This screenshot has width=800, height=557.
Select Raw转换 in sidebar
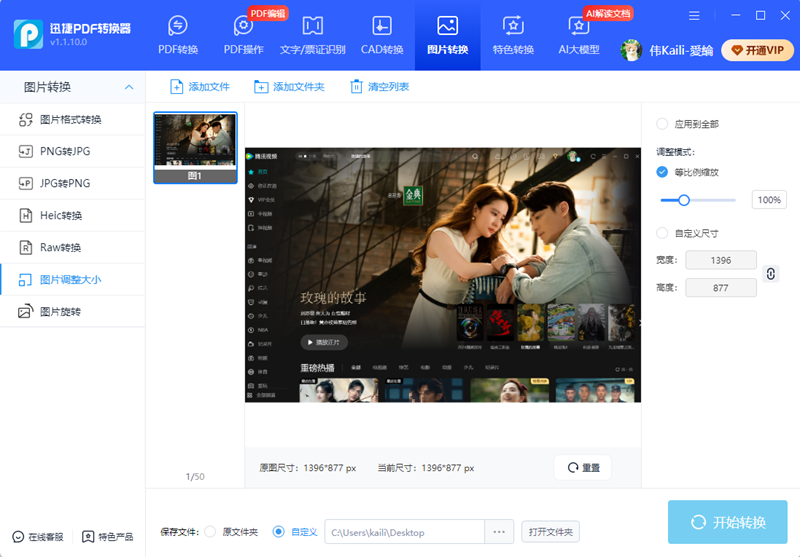pyautogui.click(x=72, y=247)
